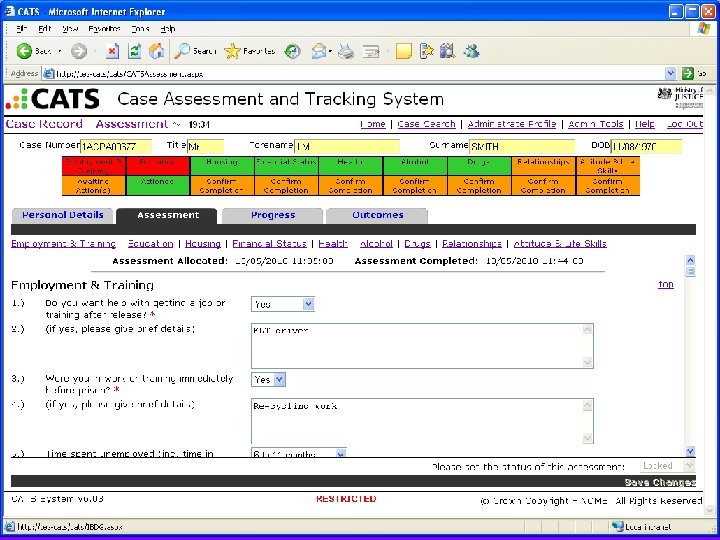The height and width of the screenshot is (540, 720).
Task: Switch to the Personal Details tab
Action: (x=62, y=215)
